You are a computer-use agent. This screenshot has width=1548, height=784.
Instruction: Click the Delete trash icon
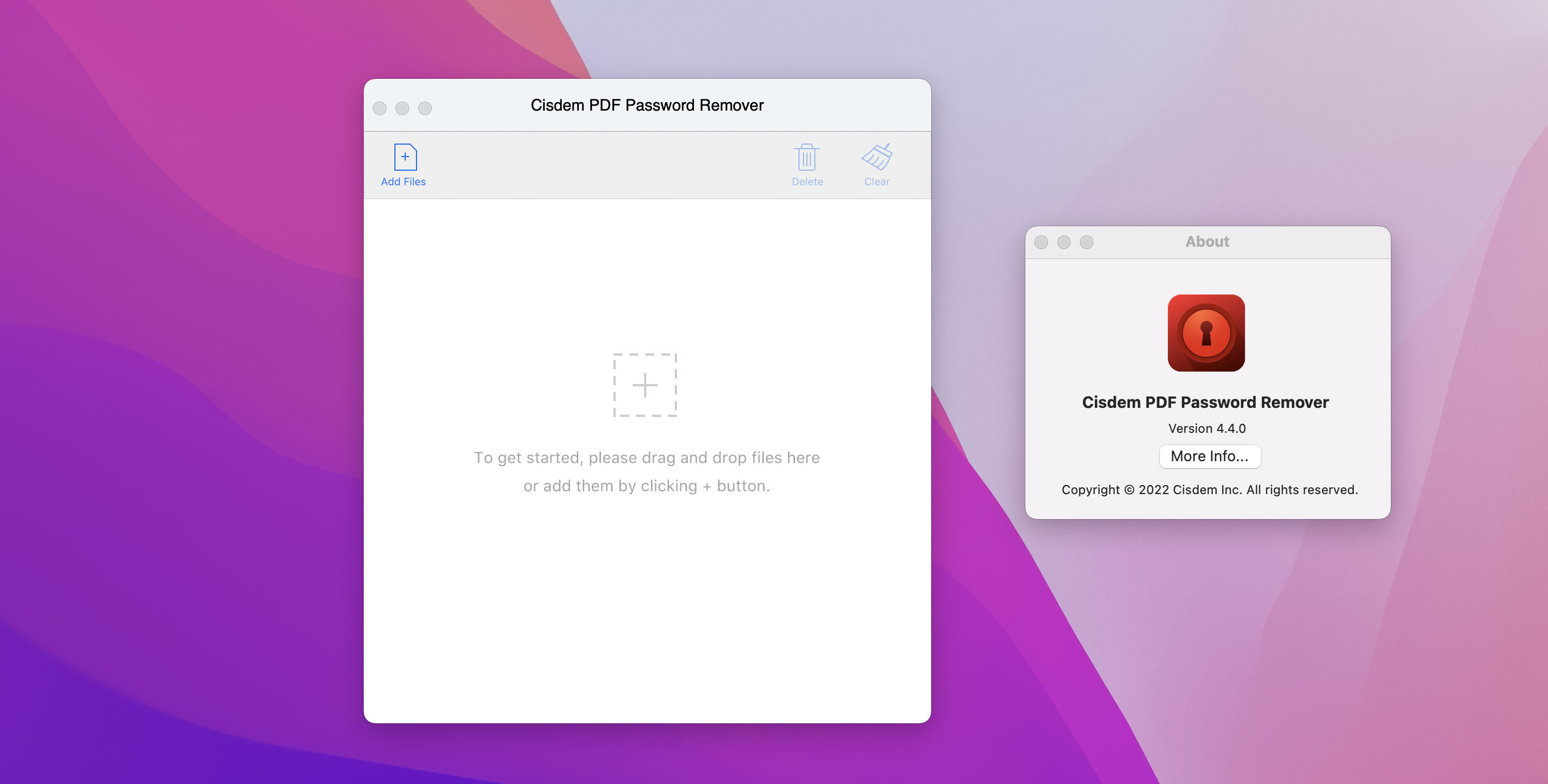806,157
